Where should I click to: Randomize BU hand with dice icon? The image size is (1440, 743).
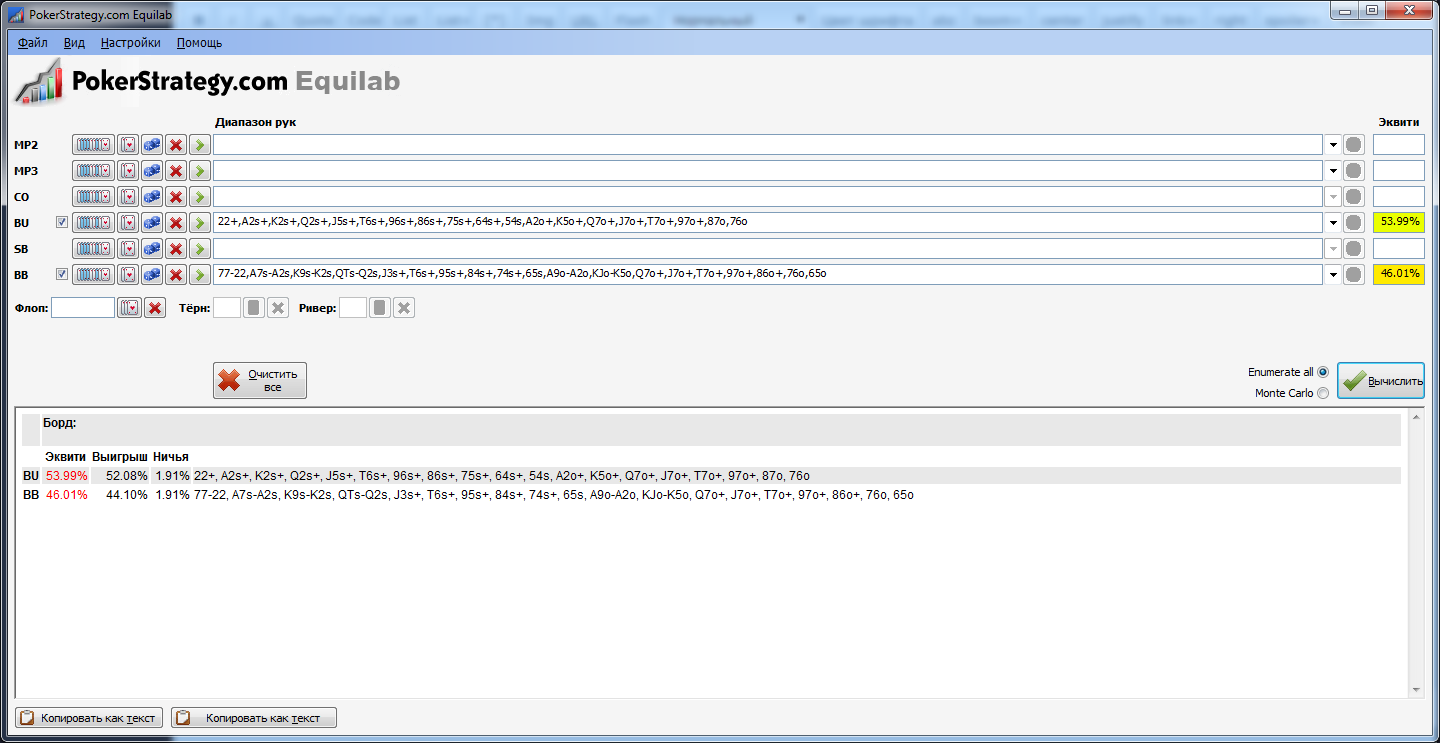[x=152, y=222]
